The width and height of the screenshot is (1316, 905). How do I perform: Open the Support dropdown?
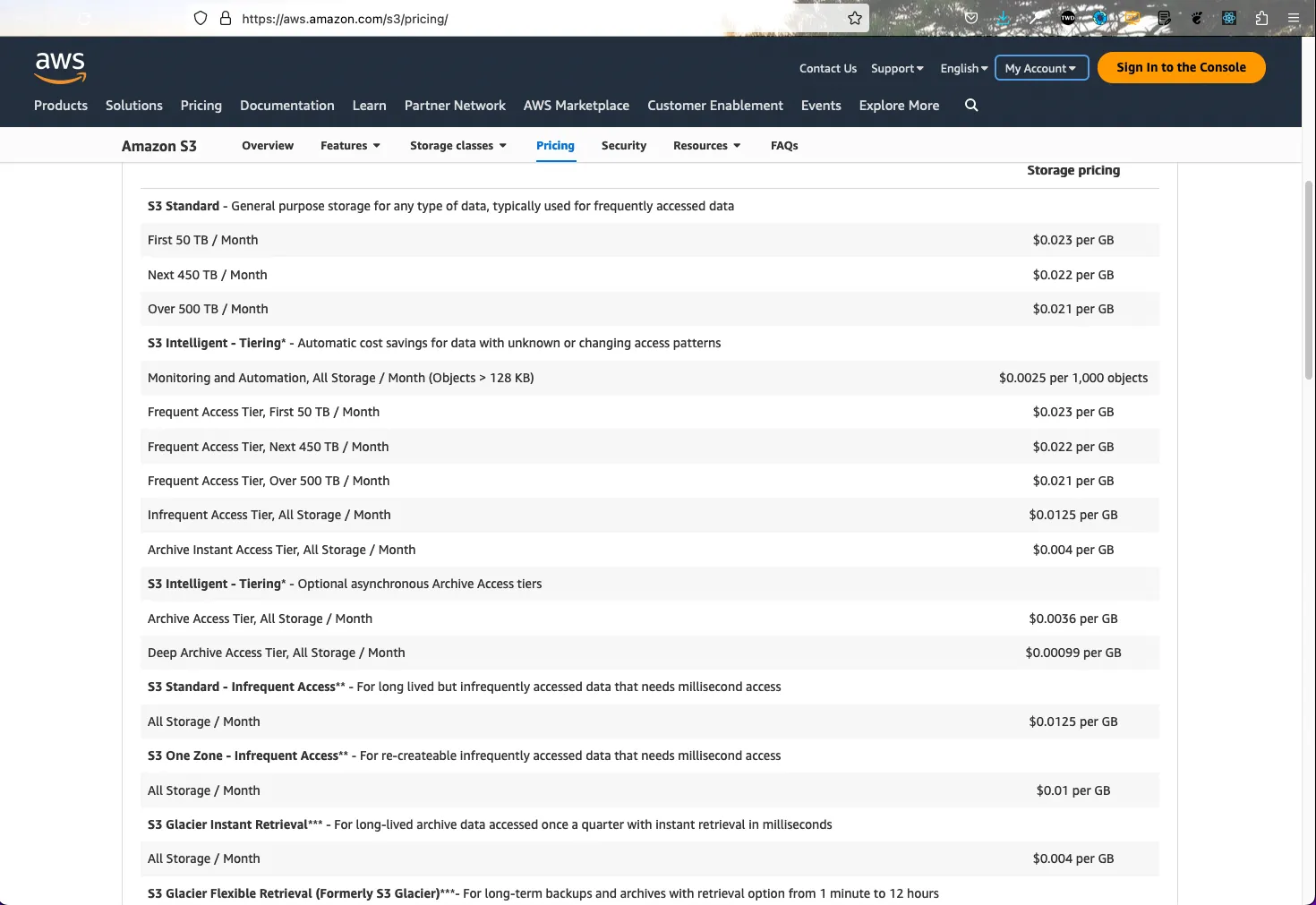pos(897,68)
